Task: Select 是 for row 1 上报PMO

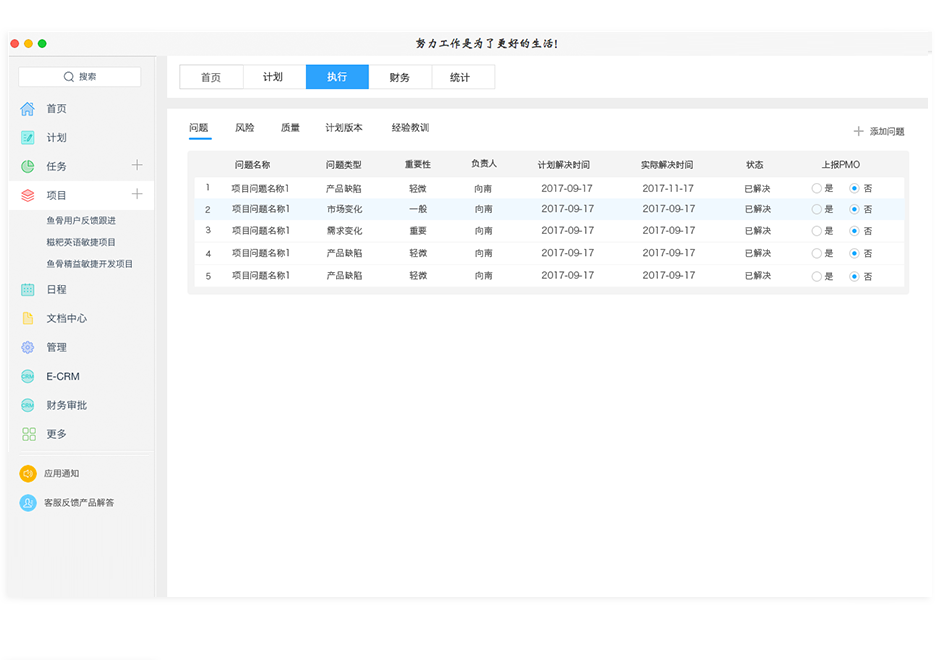Action: click(x=817, y=188)
